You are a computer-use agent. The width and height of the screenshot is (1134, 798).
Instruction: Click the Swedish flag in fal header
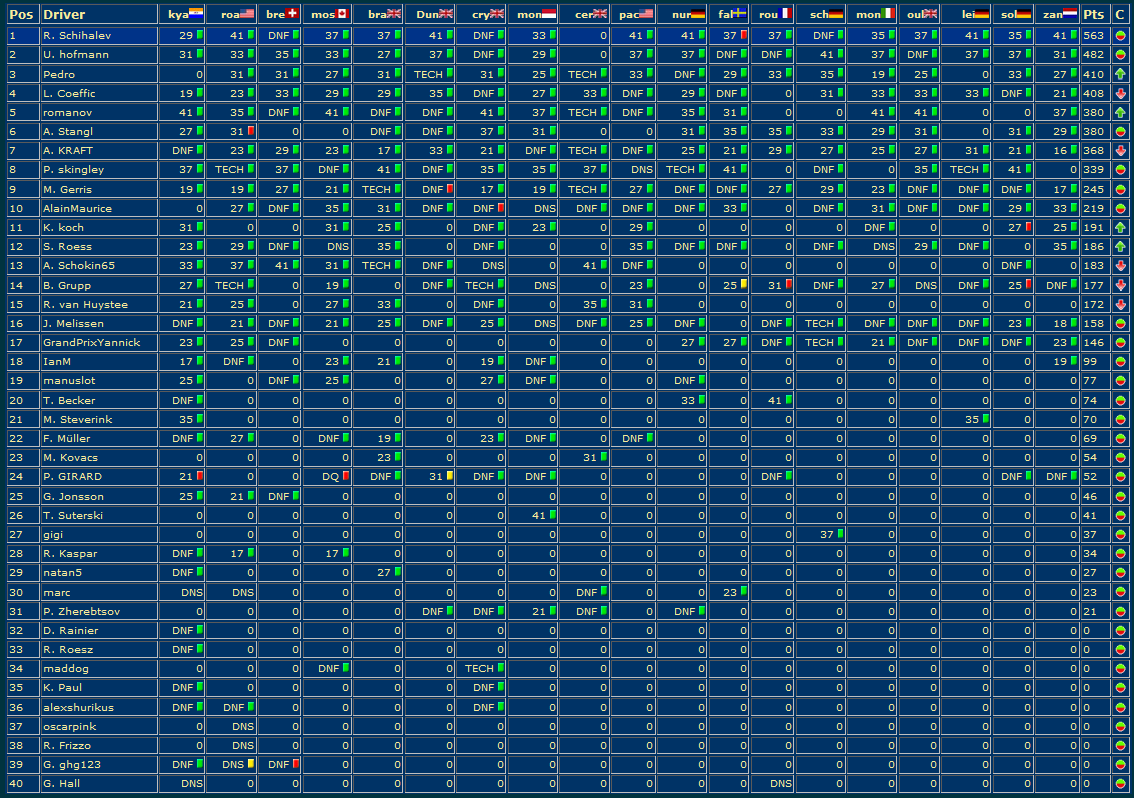[x=741, y=14]
